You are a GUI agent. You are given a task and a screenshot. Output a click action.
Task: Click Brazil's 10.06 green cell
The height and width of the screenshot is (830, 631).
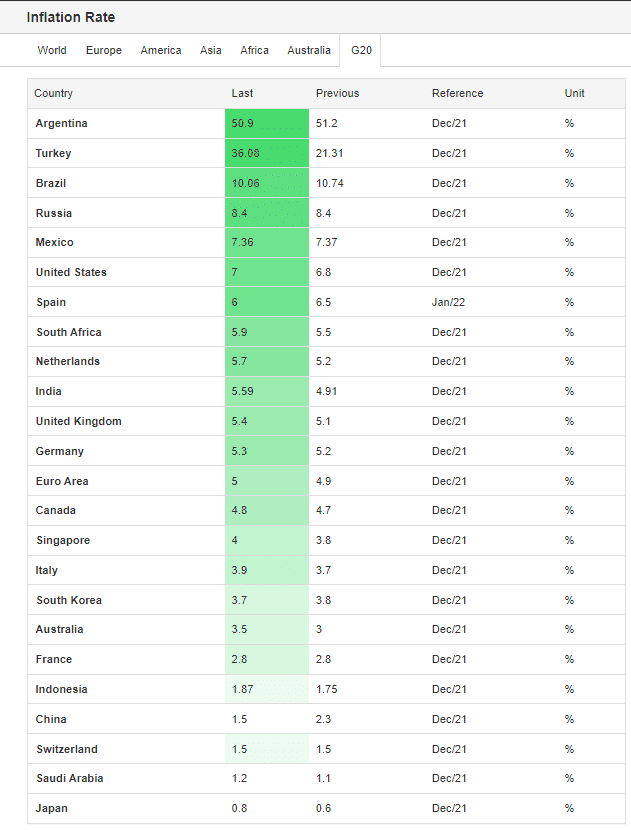click(267, 183)
